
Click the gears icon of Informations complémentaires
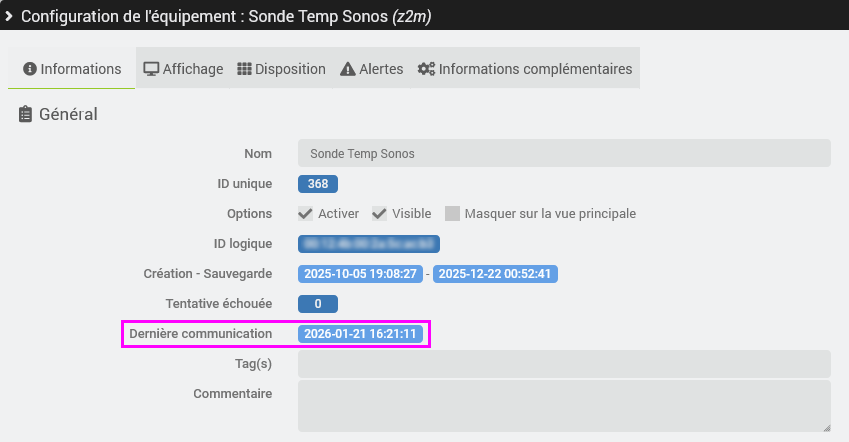426,69
